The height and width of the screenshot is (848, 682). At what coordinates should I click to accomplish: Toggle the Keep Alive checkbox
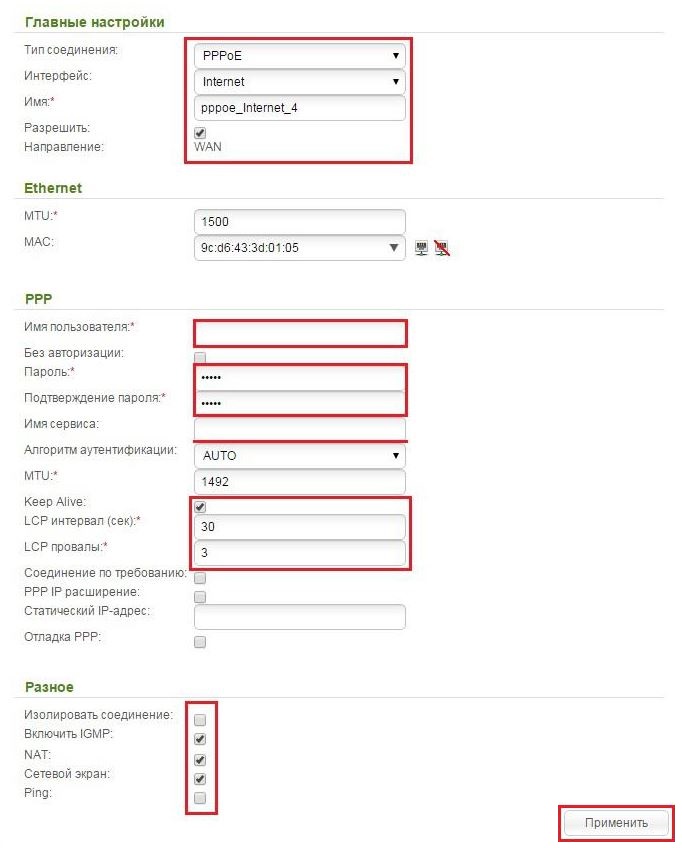click(x=200, y=507)
